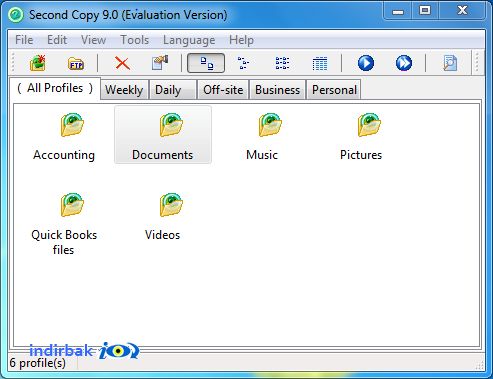Maximize the Second Copy window
493x379 pixels.
(x=425, y=11)
